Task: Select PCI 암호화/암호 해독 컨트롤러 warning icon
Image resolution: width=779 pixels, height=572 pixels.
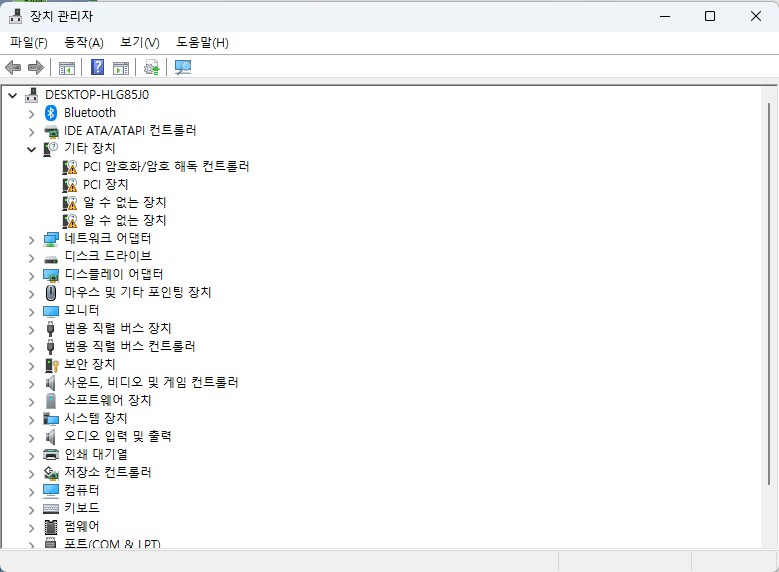Action: (x=70, y=167)
